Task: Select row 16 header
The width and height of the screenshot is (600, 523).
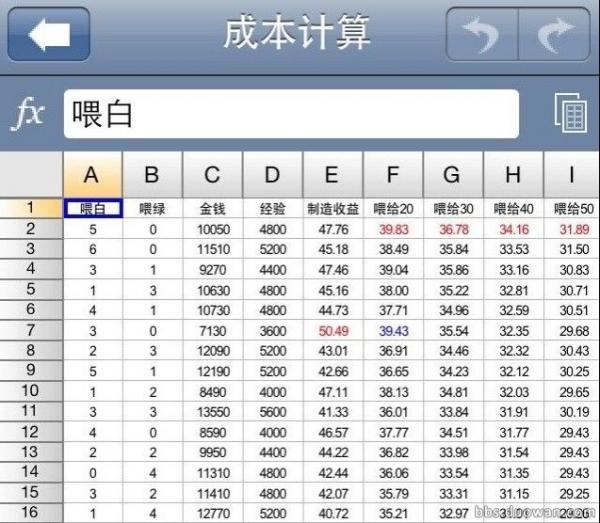Action: (x=31, y=514)
